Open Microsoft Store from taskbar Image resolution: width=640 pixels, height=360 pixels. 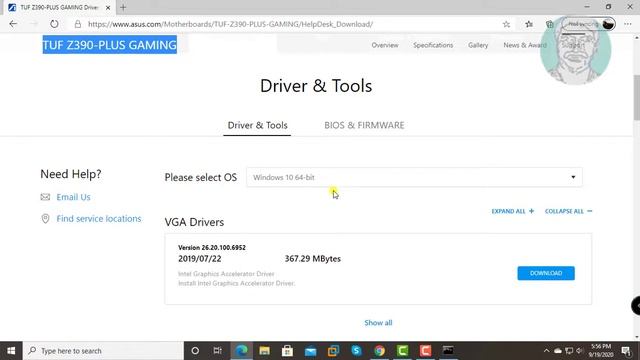pos(287,351)
